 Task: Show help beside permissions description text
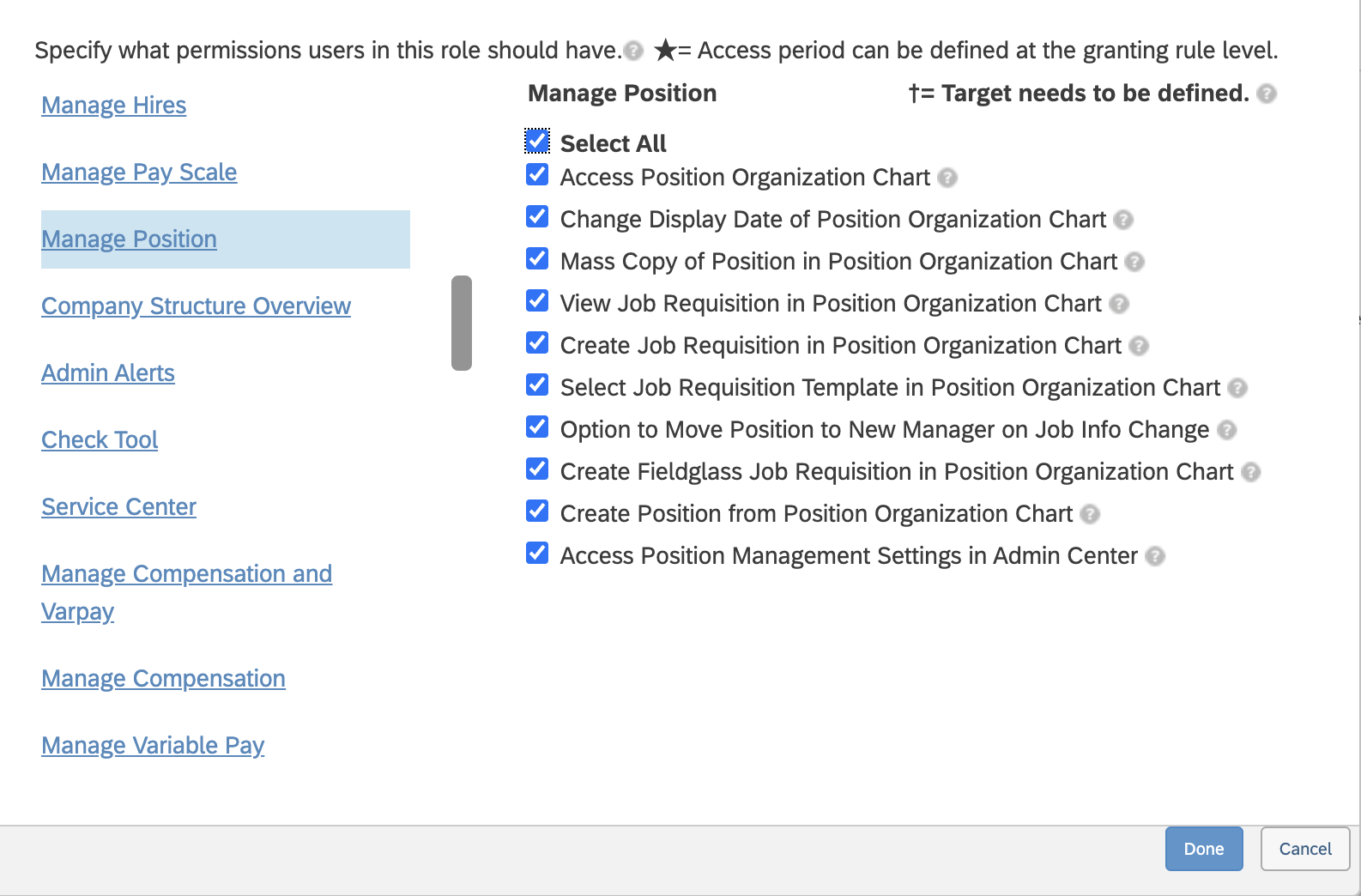pos(633,51)
